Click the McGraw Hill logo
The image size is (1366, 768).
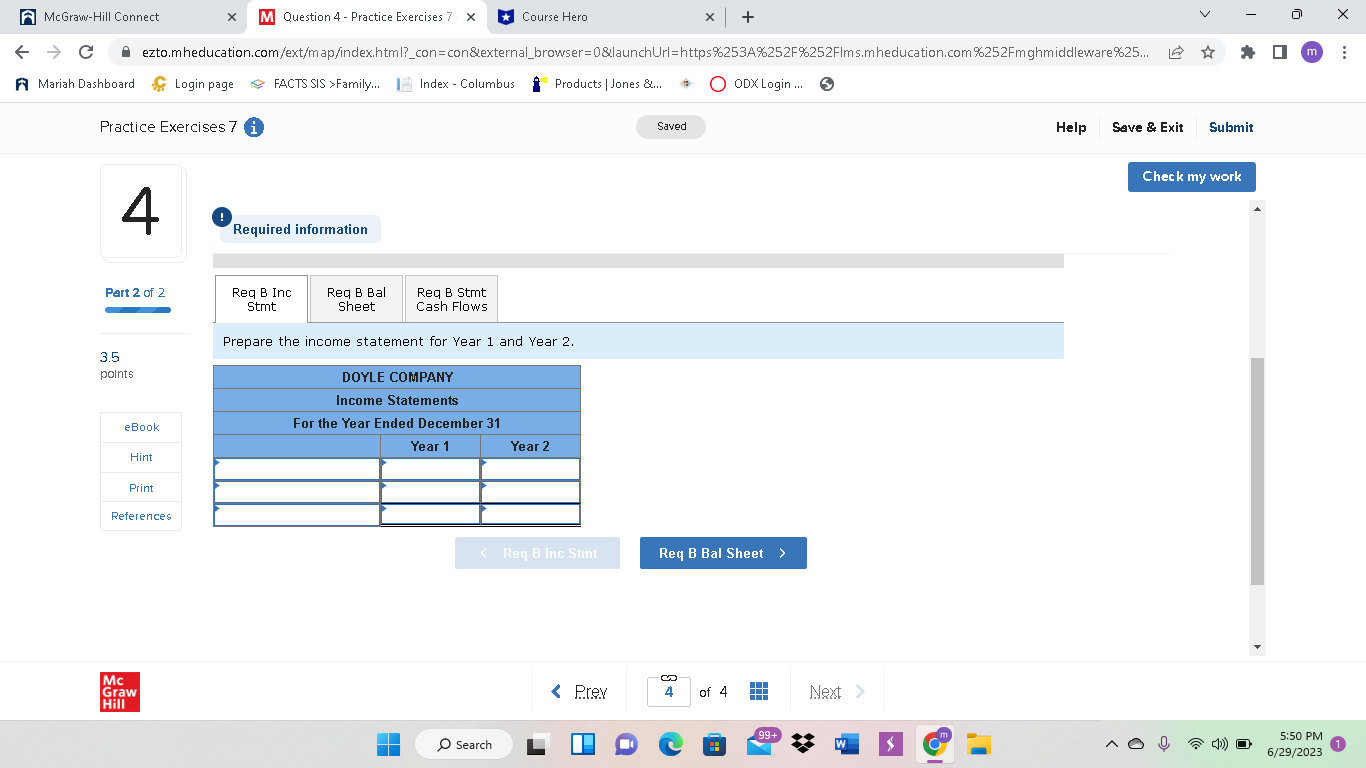pyautogui.click(x=119, y=691)
